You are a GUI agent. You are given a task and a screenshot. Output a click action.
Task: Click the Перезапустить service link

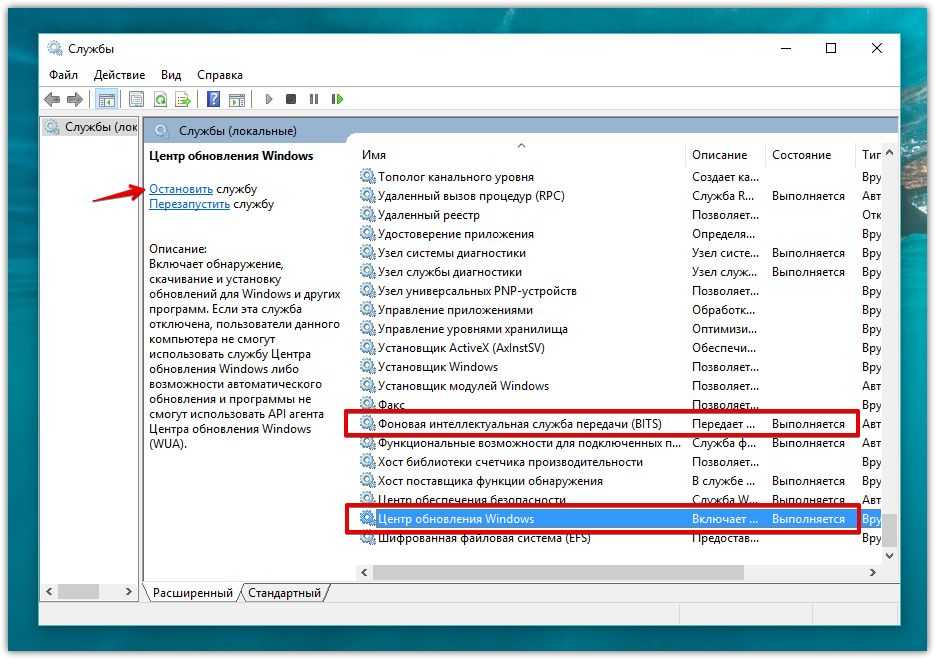[x=190, y=204]
